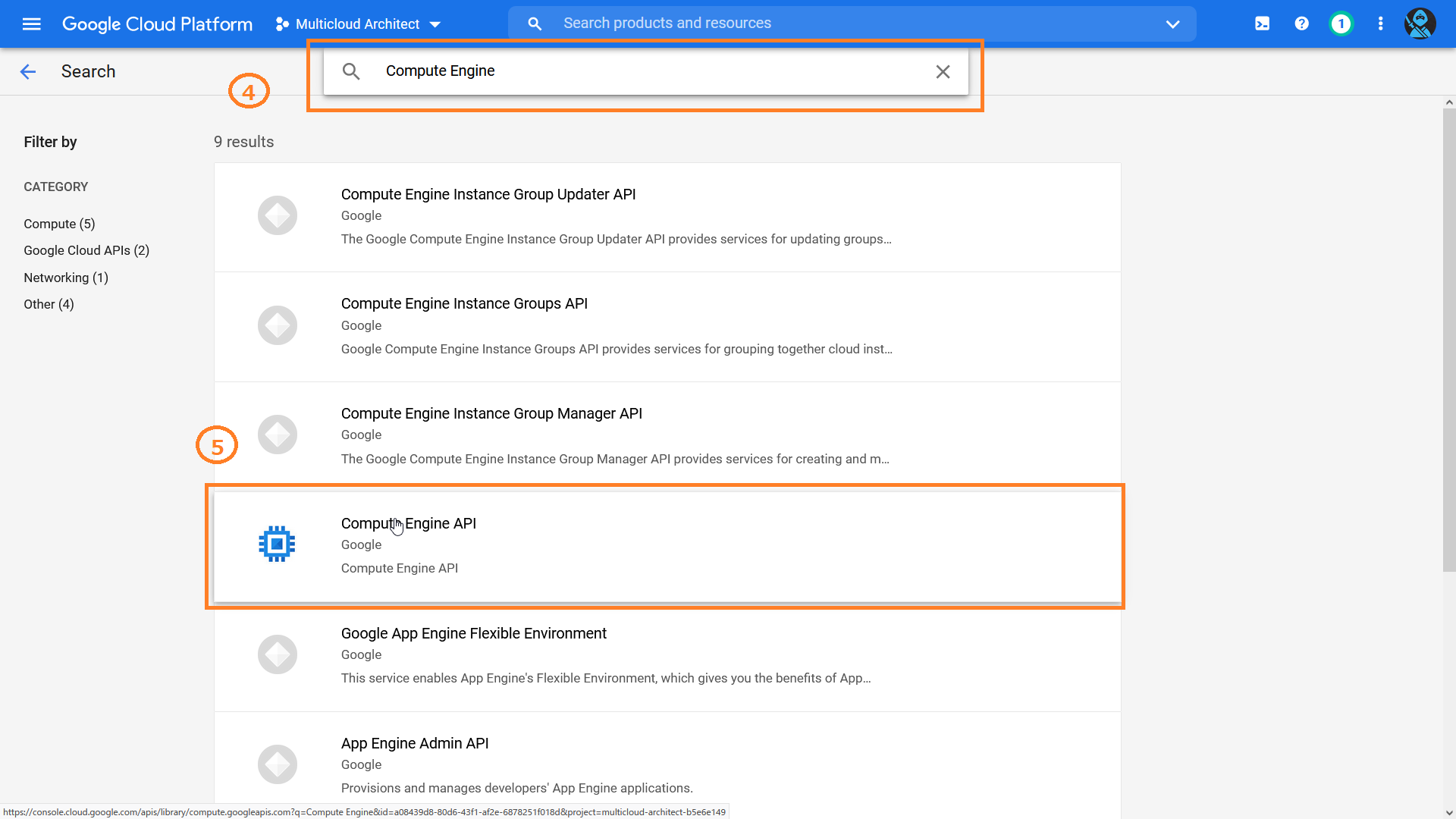Click the scrollbar up arrow
This screenshot has height=819, width=1456.
pyautogui.click(x=1448, y=102)
